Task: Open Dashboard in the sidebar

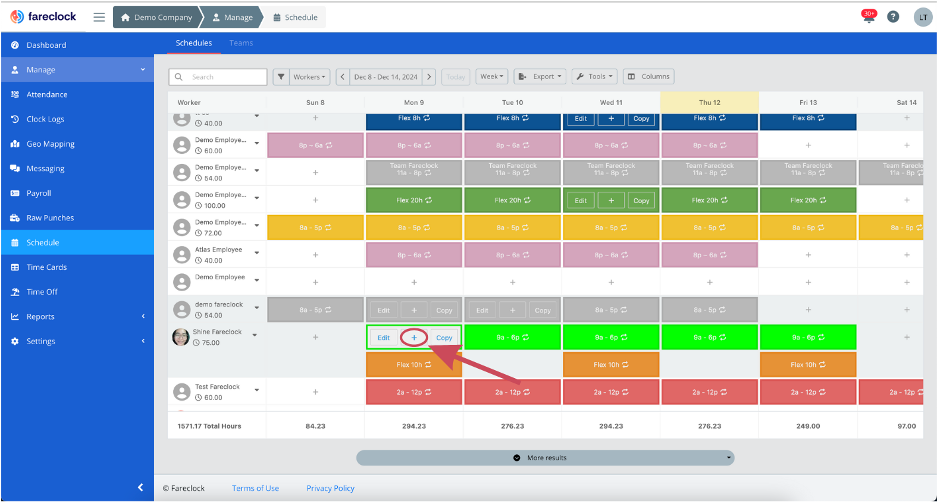Action: [77, 45]
